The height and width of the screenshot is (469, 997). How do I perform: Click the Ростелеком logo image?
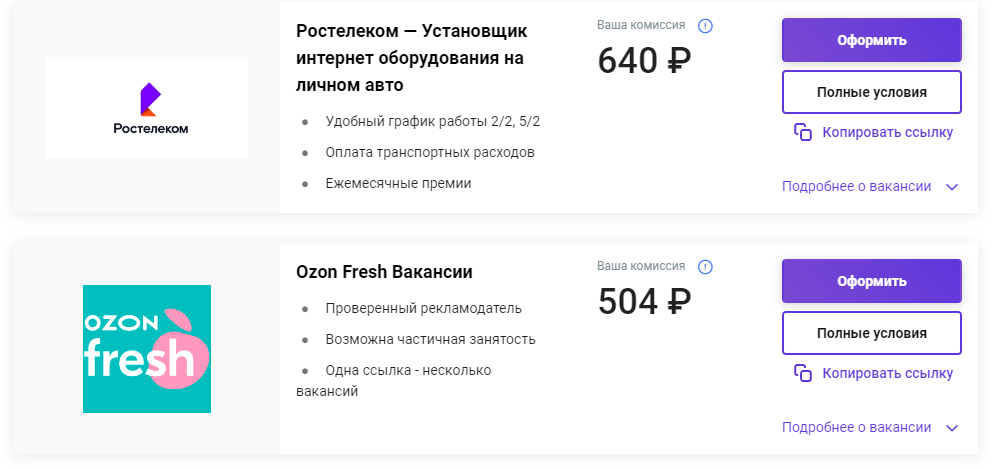(147, 107)
